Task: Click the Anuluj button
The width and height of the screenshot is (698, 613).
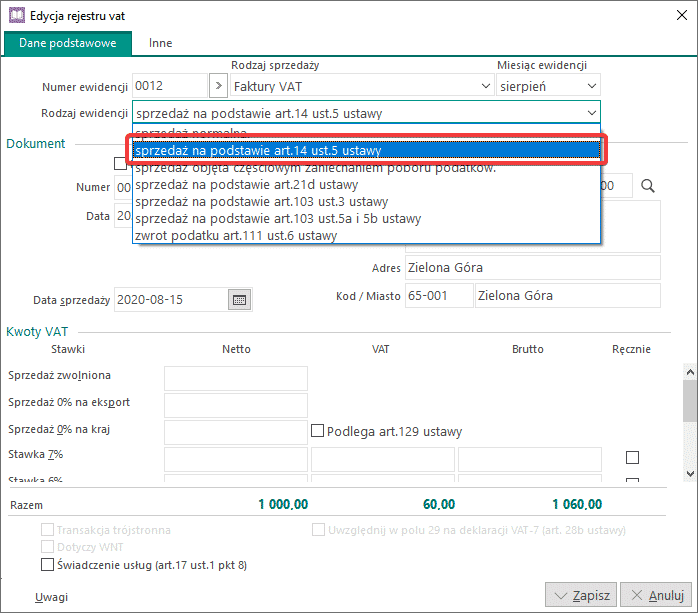Action: click(656, 595)
